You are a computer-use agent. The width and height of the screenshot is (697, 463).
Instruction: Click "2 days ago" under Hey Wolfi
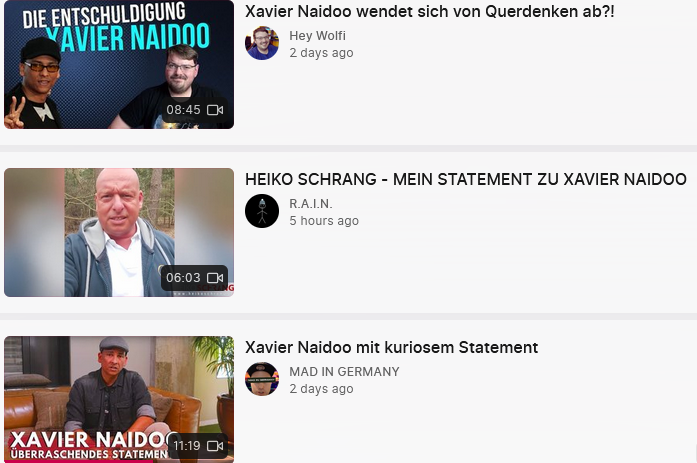tap(321, 53)
